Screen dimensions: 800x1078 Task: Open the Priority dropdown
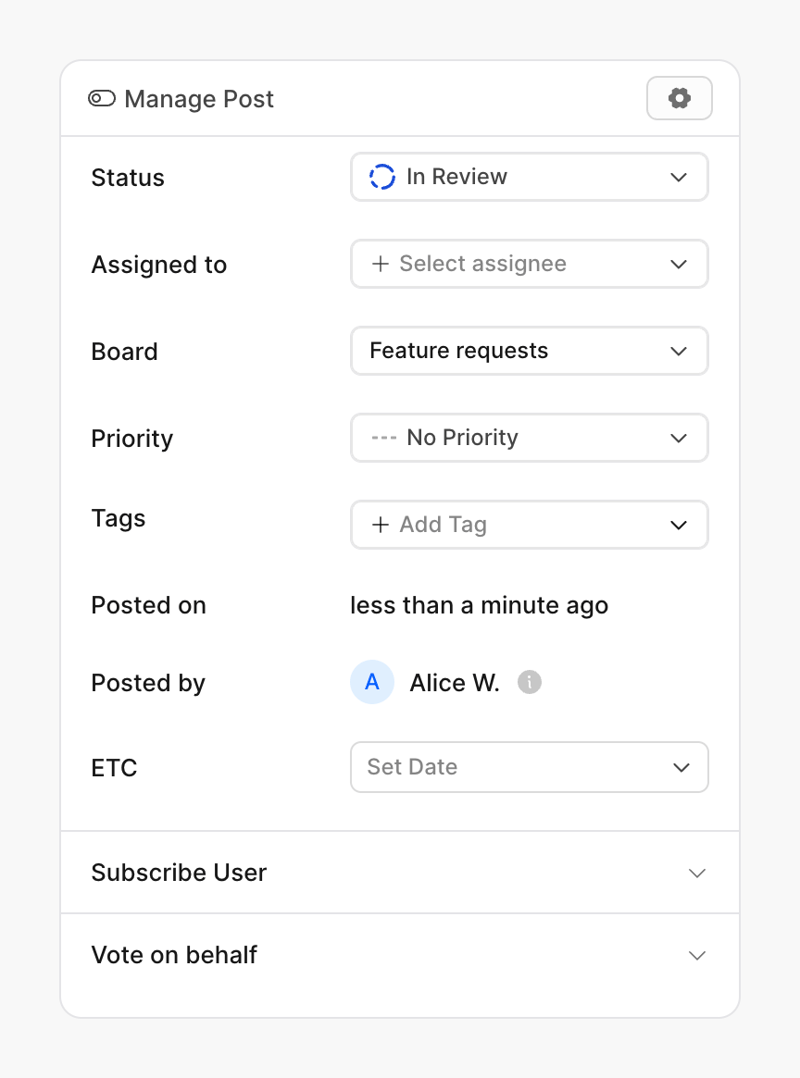529,437
